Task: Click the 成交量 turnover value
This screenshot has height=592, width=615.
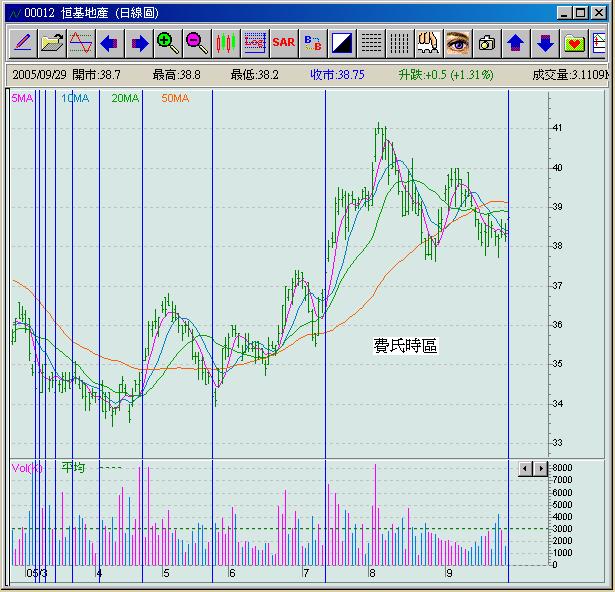Action: [570, 75]
